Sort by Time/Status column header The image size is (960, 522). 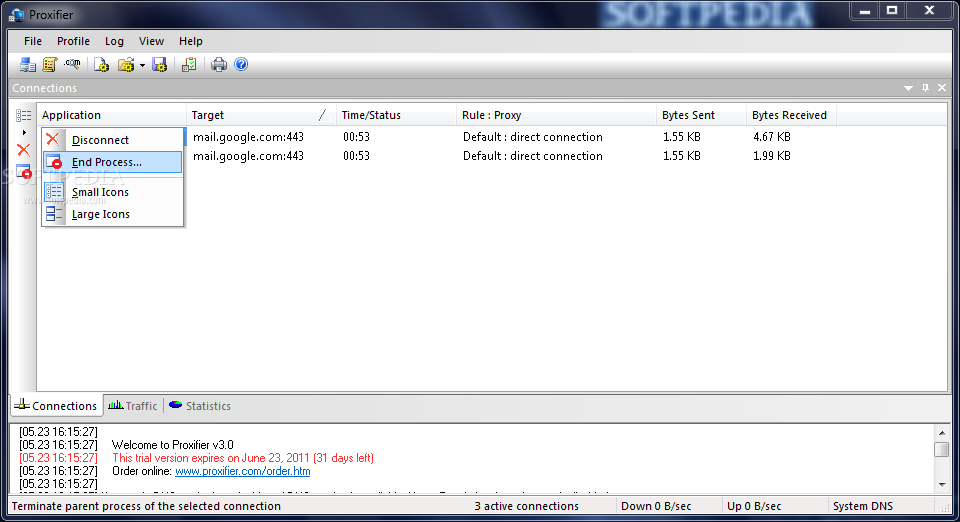click(397, 115)
